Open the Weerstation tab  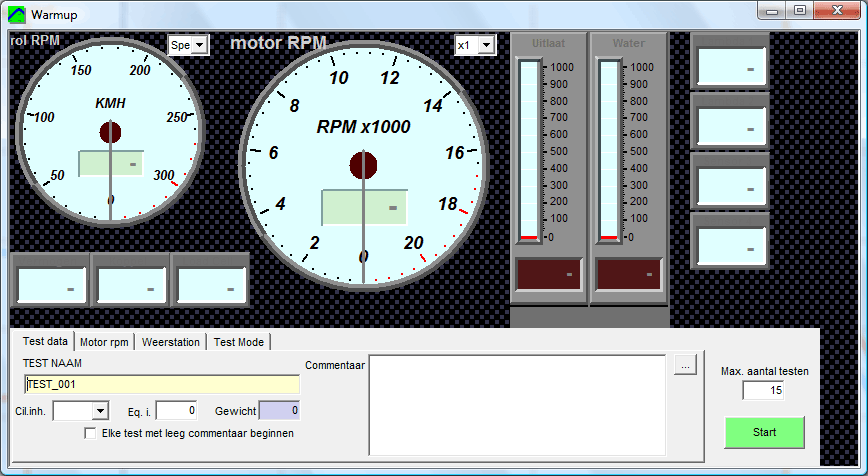[x=170, y=342]
